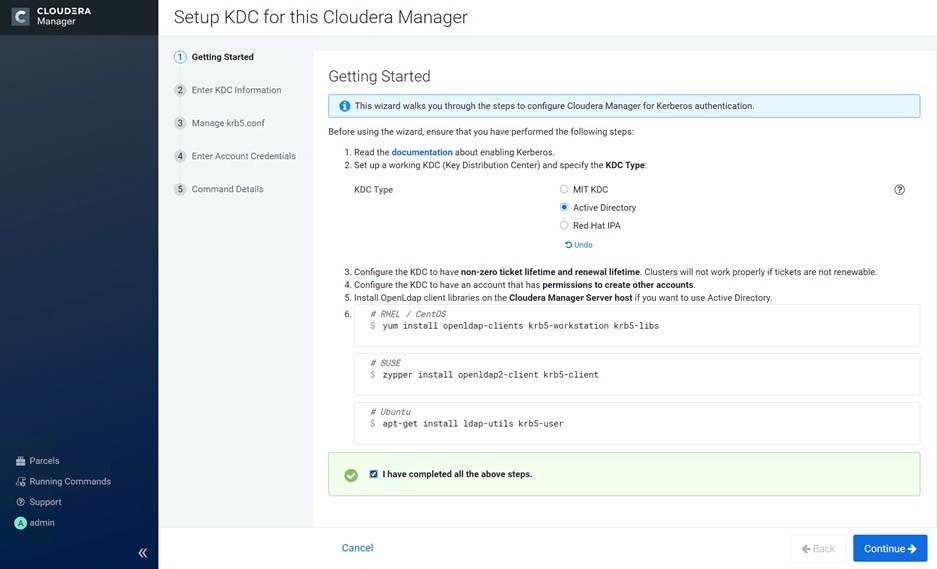Click the blue info icon in banner
This screenshot has width=937, height=569.
(x=344, y=106)
